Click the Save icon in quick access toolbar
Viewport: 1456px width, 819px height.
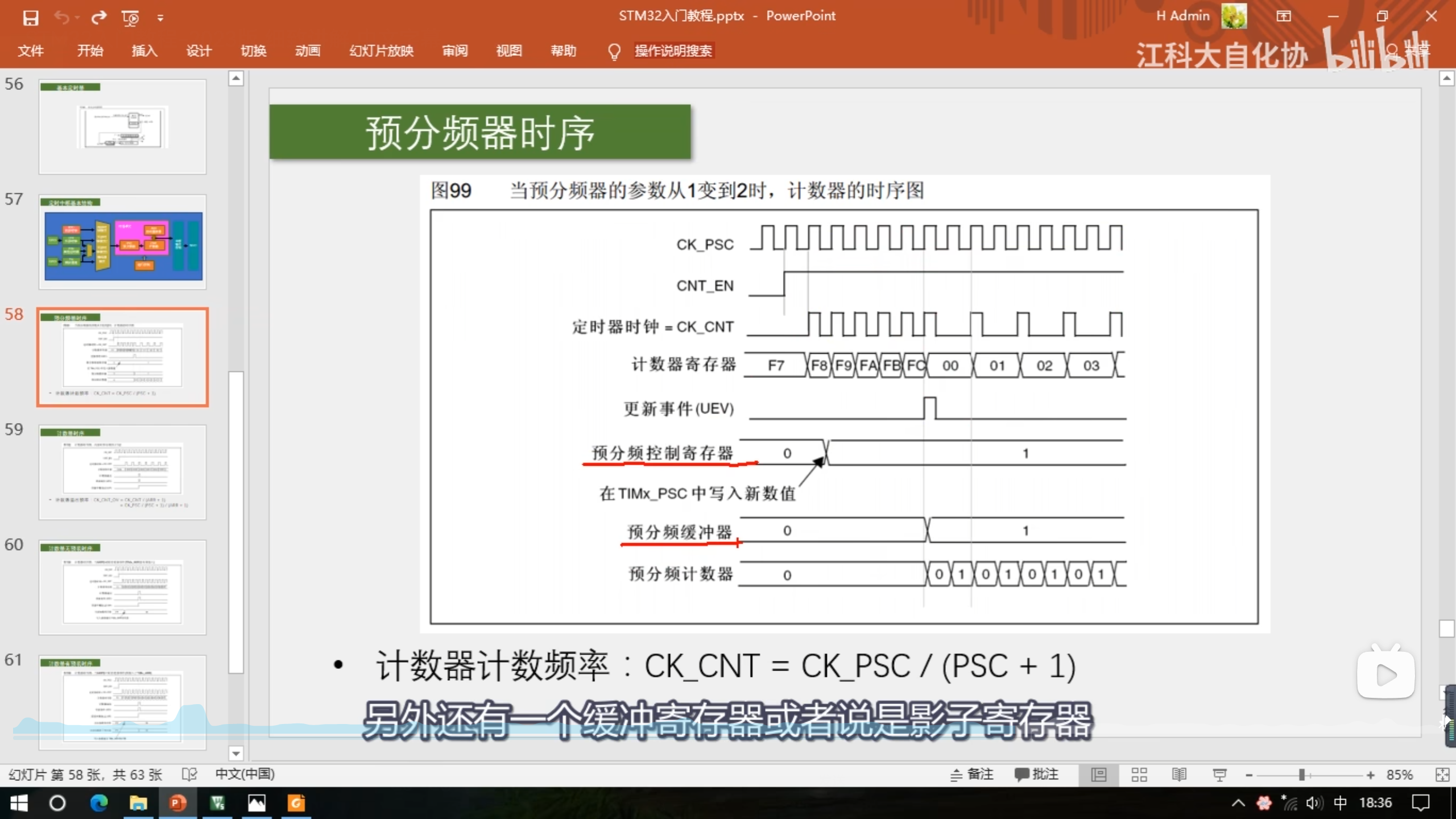30,18
